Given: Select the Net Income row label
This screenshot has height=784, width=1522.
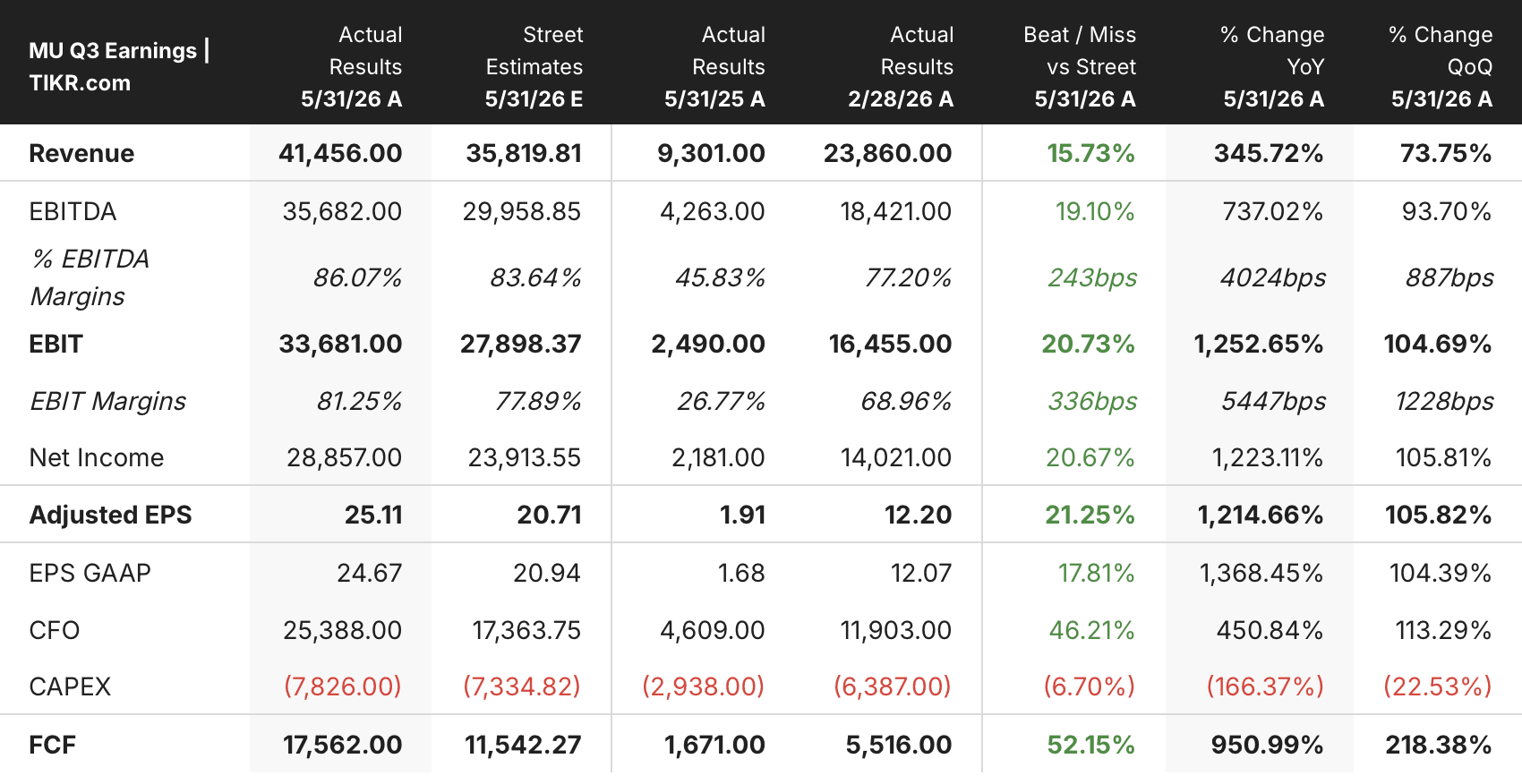Looking at the screenshot, I should pos(97,457).
